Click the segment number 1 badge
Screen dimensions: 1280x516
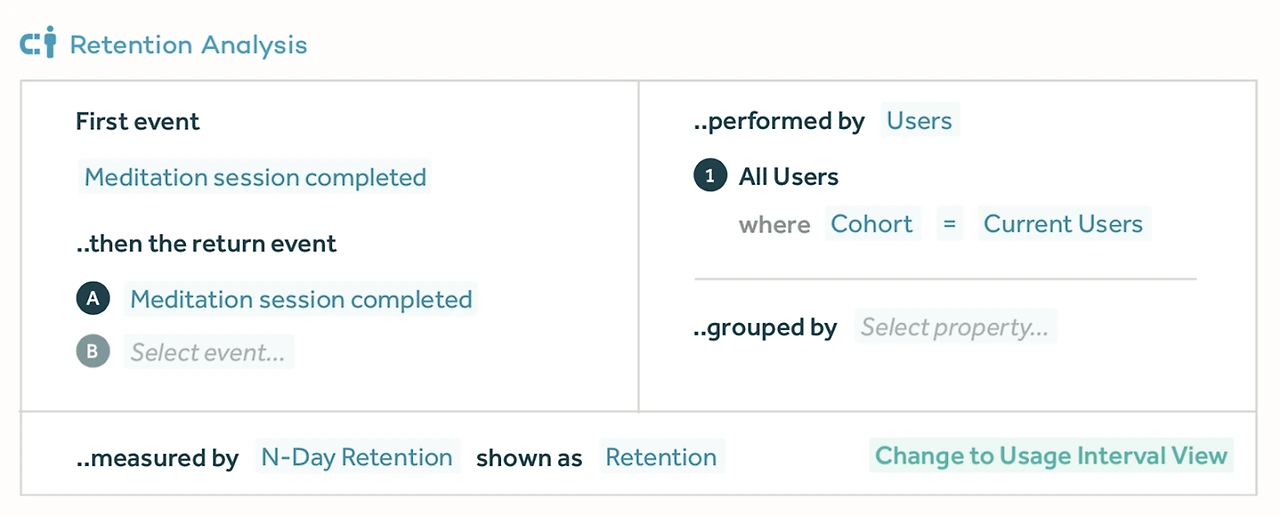[710, 177]
